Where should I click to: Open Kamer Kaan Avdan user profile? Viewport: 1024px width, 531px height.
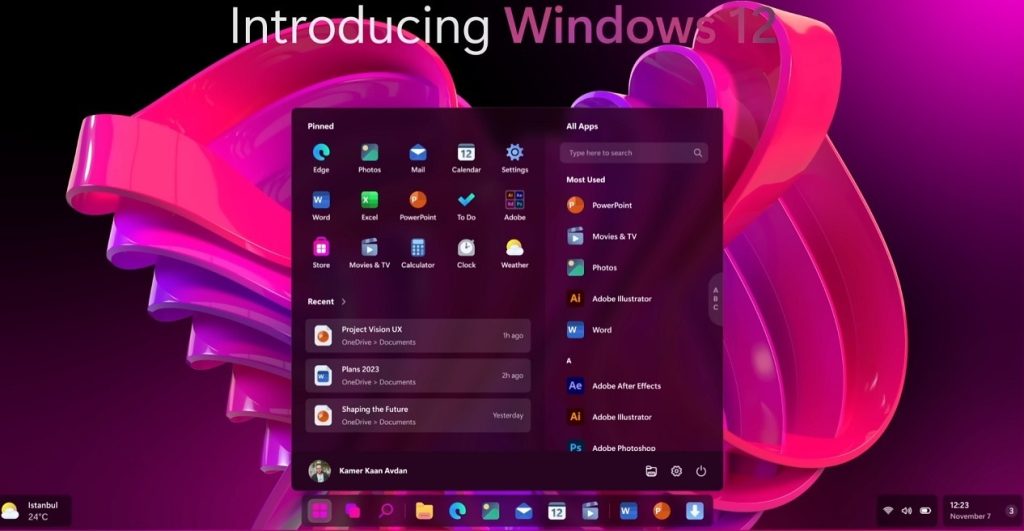pos(358,471)
